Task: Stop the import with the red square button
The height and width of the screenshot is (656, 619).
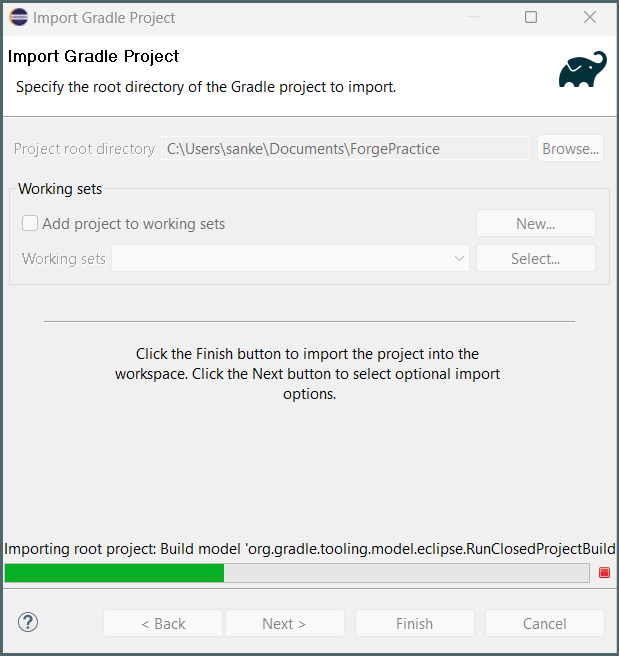Action: (604, 573)
